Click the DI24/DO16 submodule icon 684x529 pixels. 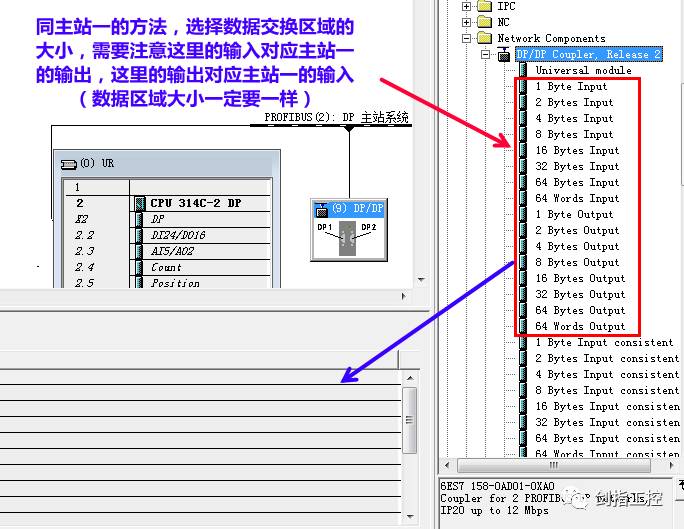140,235
